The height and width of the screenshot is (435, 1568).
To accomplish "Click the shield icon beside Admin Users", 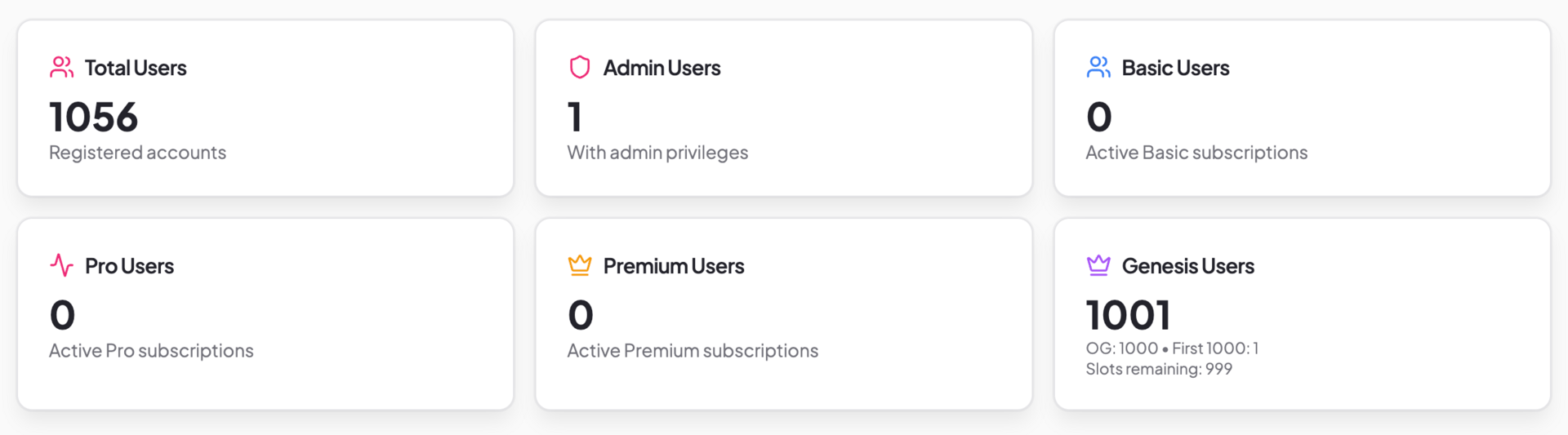I will coord(579,67).
